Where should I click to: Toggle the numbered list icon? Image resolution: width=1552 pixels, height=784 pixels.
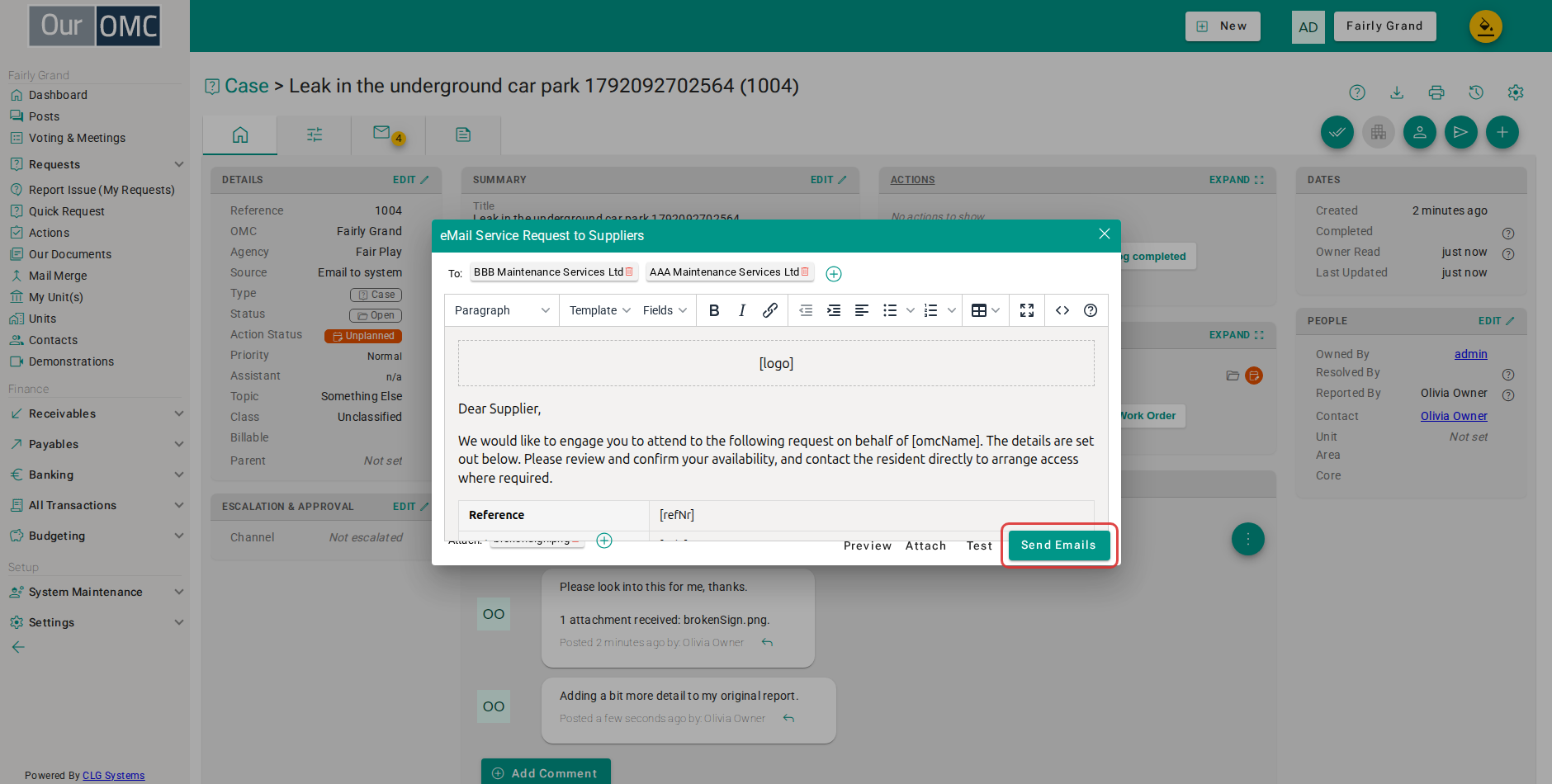coord(931,310)
